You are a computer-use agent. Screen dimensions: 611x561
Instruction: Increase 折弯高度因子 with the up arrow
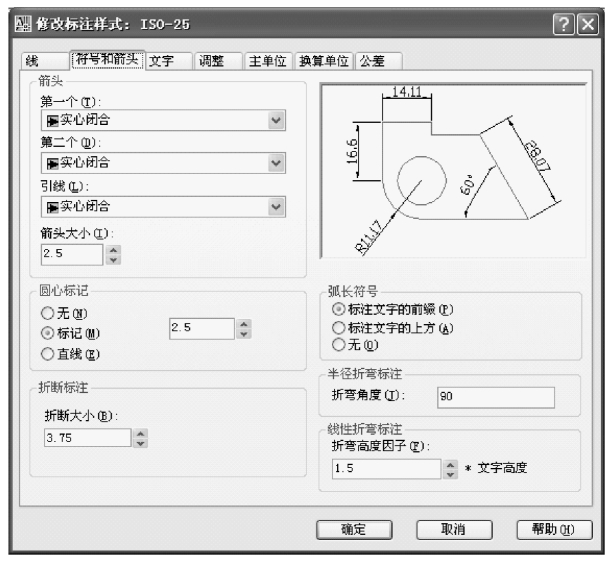click(450, 464)
